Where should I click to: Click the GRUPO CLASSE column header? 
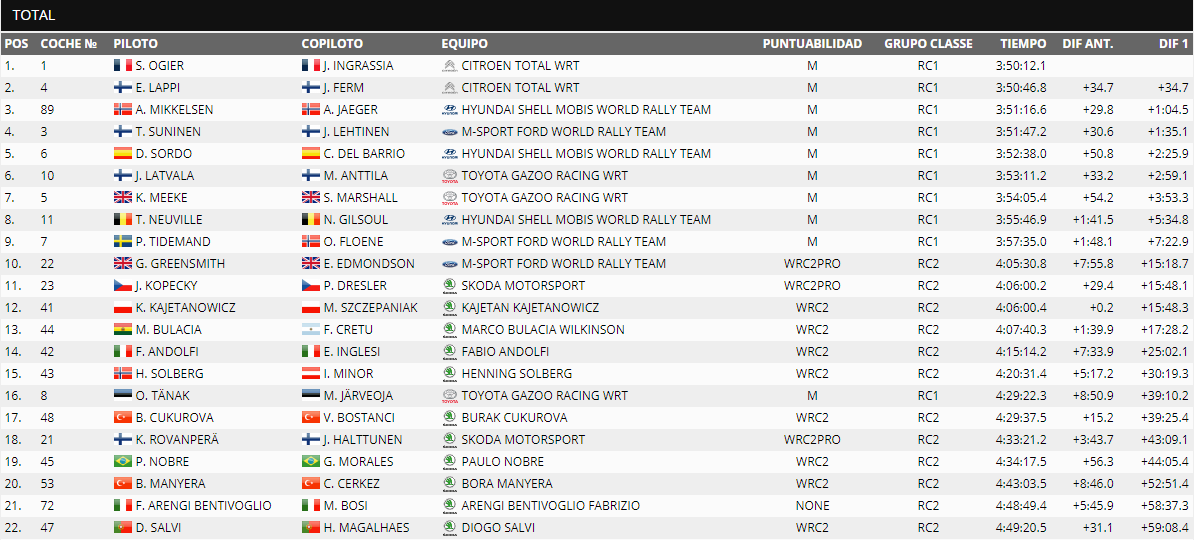pos(928,44)
